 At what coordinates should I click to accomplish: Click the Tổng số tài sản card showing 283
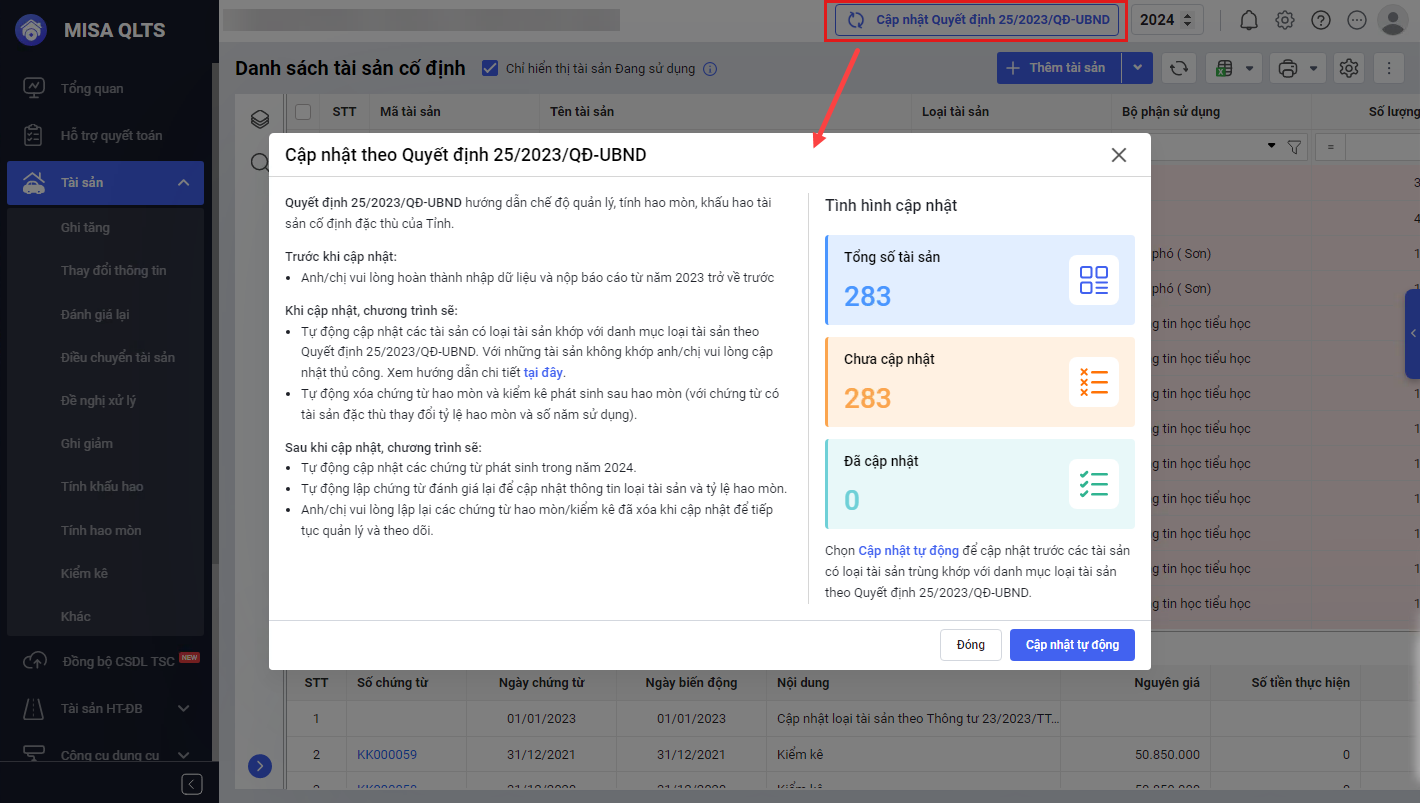point(980,280)
